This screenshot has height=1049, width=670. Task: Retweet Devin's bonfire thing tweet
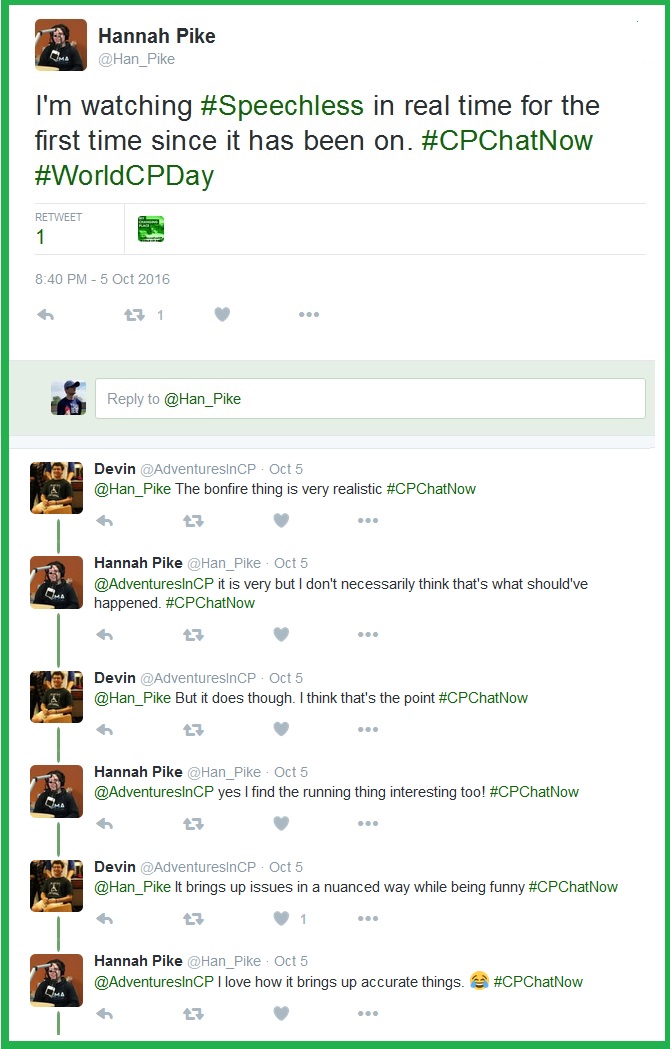192,521
